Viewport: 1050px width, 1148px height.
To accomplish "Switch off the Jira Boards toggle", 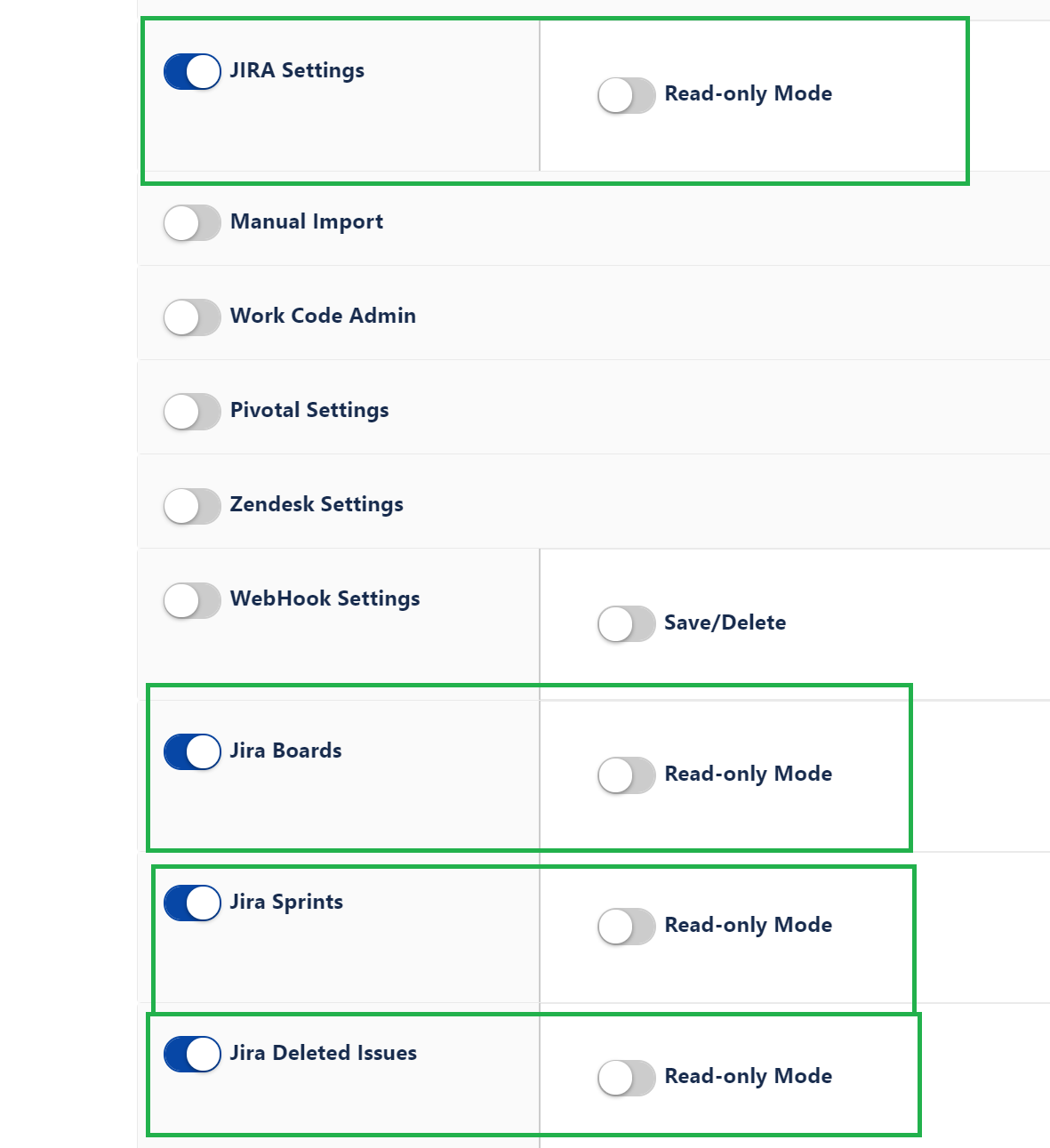I will [x=191, y=751].
